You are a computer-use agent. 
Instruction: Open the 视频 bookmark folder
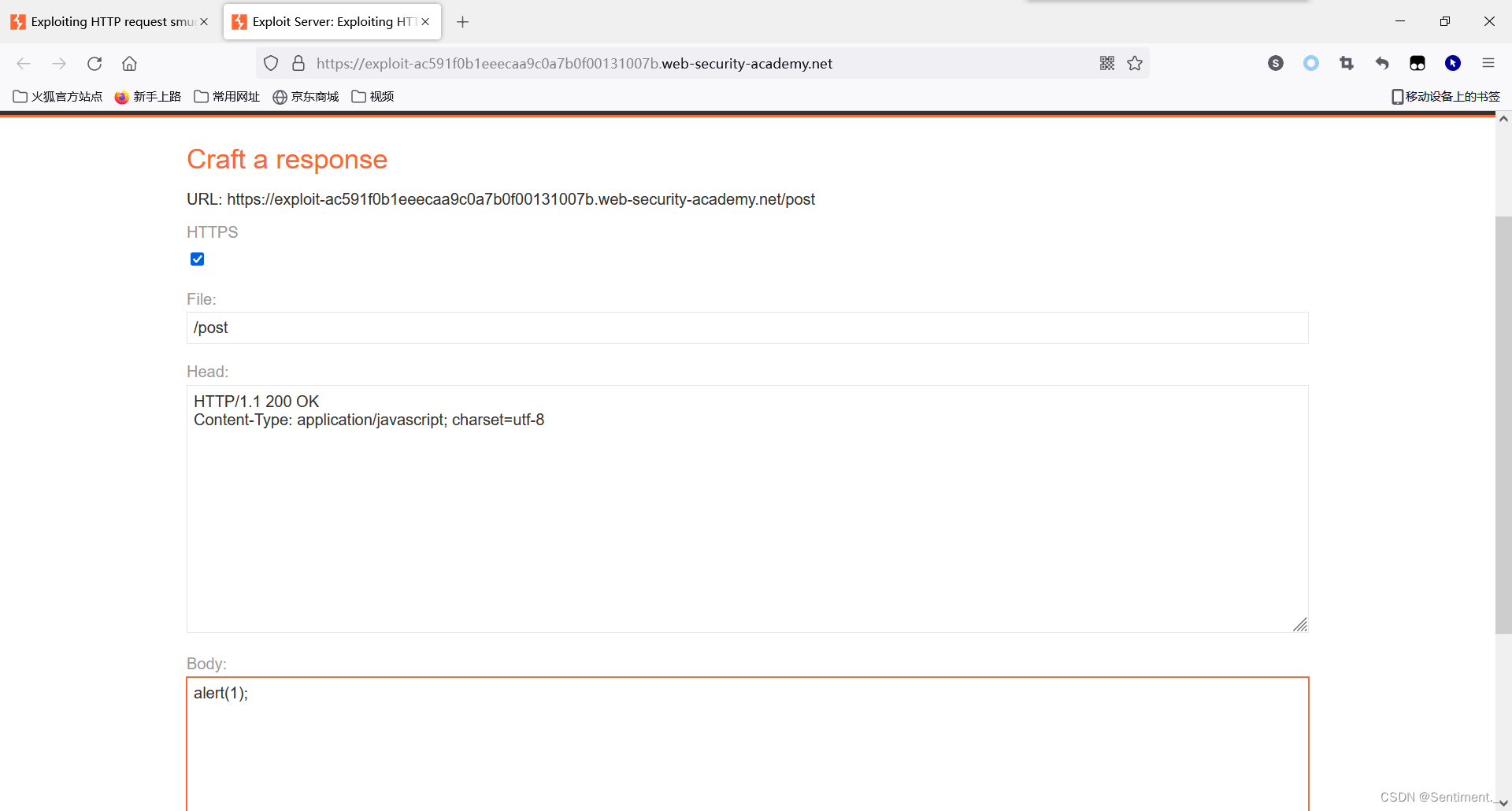click(373, 97)
